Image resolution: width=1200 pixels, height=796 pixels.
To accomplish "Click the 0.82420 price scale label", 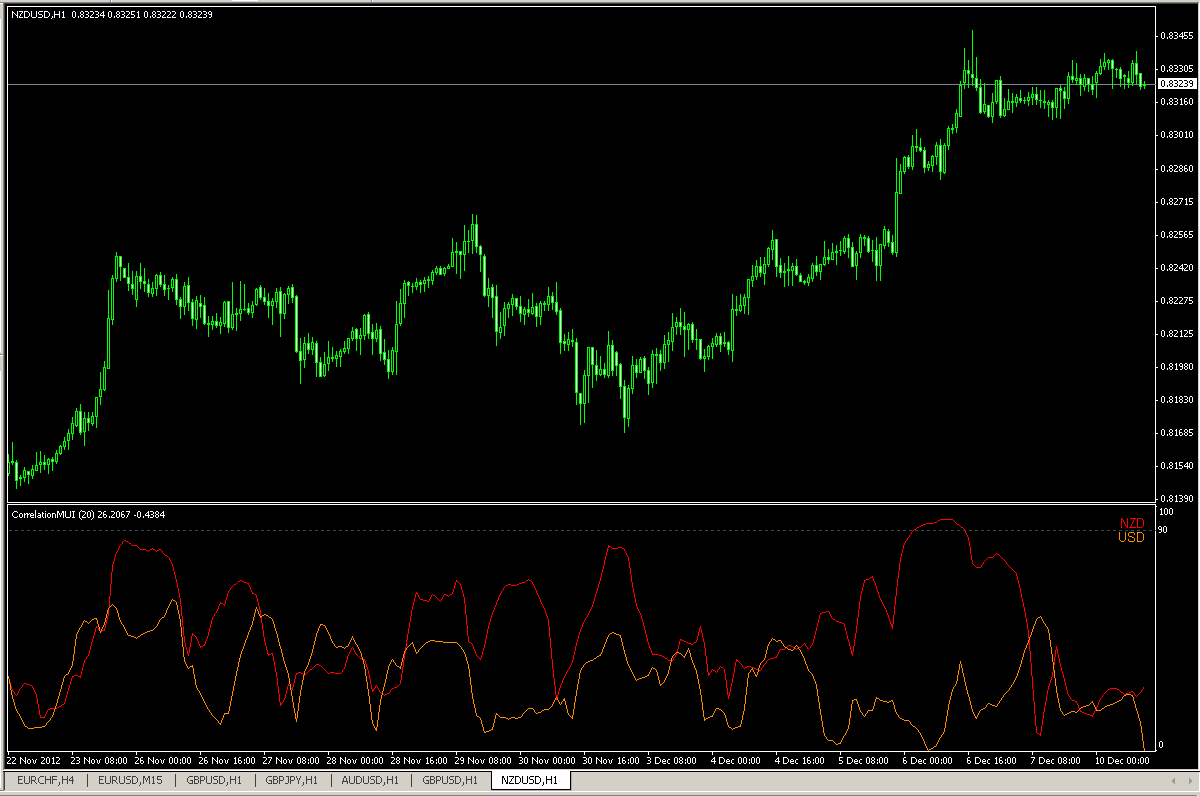I will click(1176, 267).
